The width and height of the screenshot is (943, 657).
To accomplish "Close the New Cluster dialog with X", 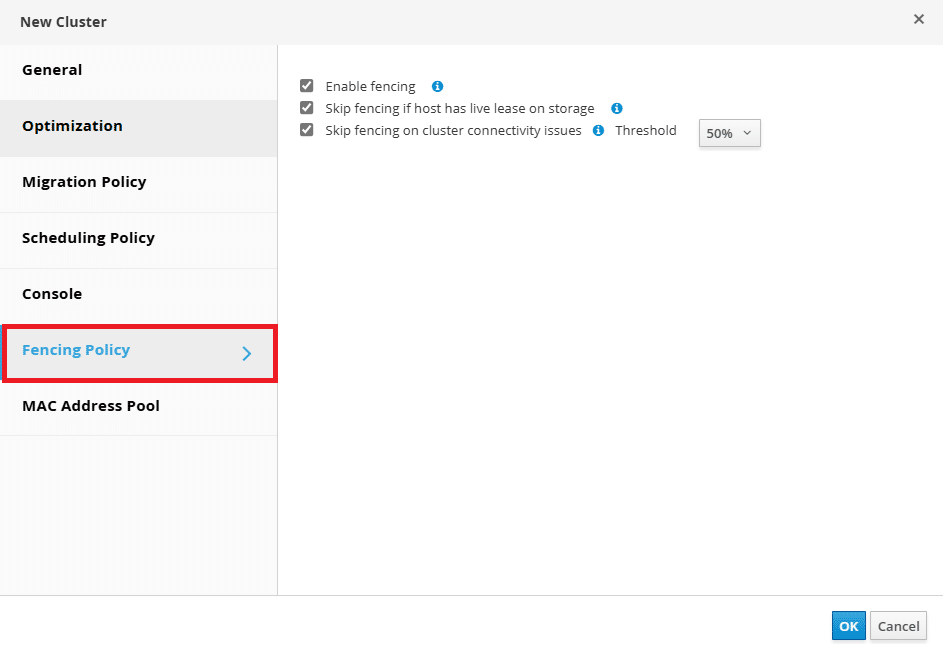I will (x=918, y=19).
